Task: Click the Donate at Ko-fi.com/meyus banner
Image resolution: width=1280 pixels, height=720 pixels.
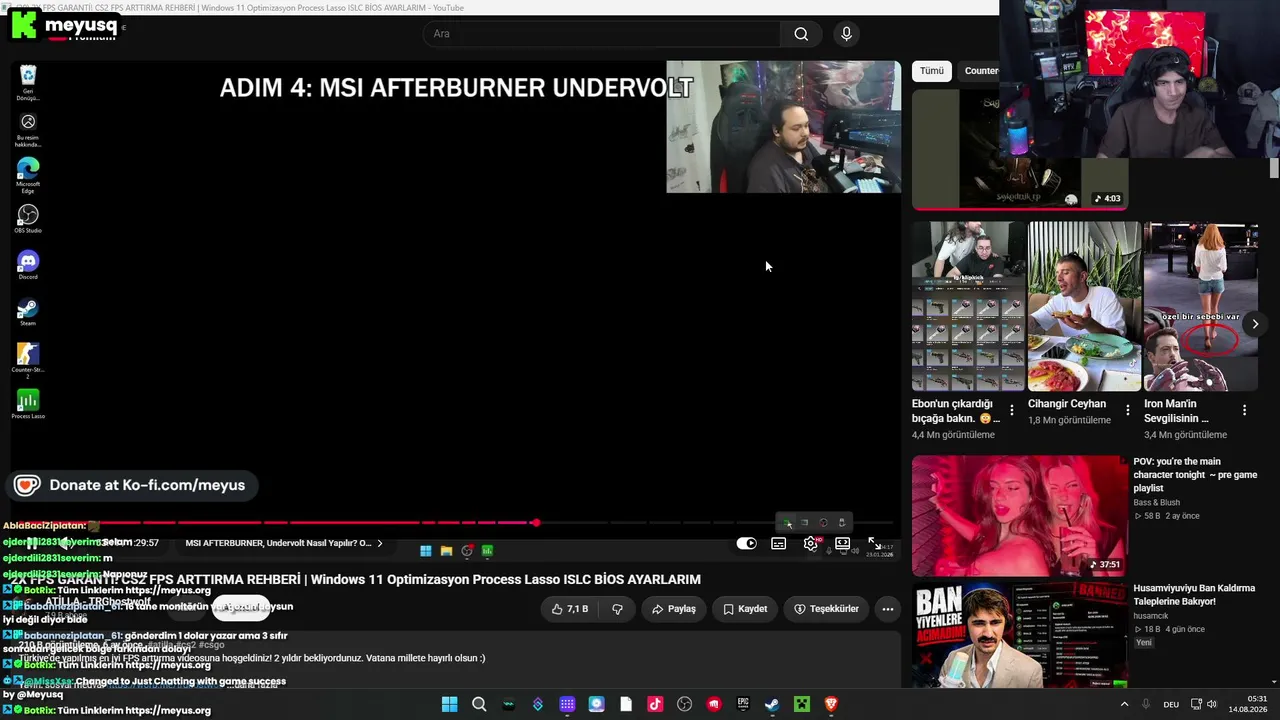Action: (x=134, y=485)
